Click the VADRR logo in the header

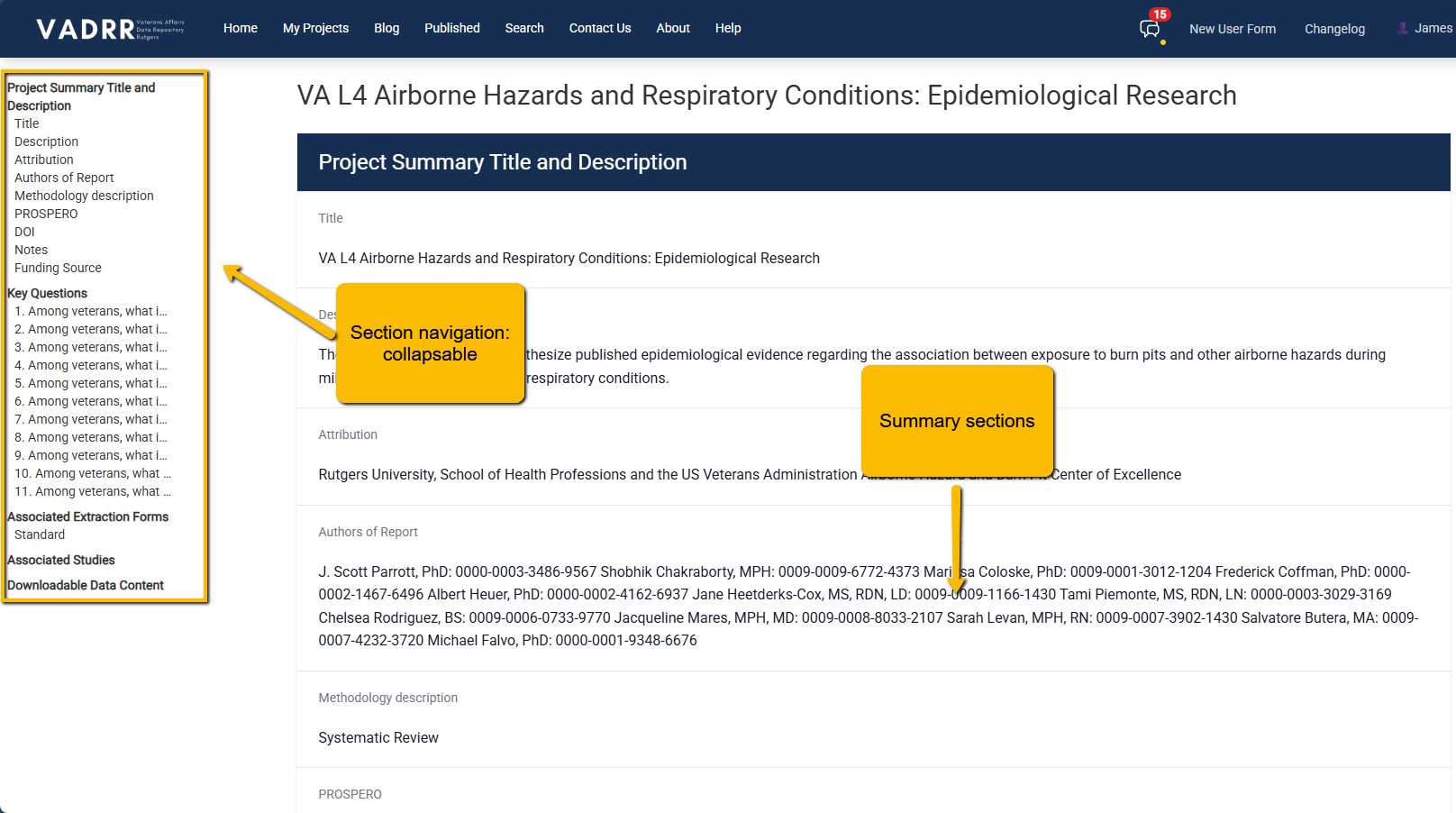[110, 29]
